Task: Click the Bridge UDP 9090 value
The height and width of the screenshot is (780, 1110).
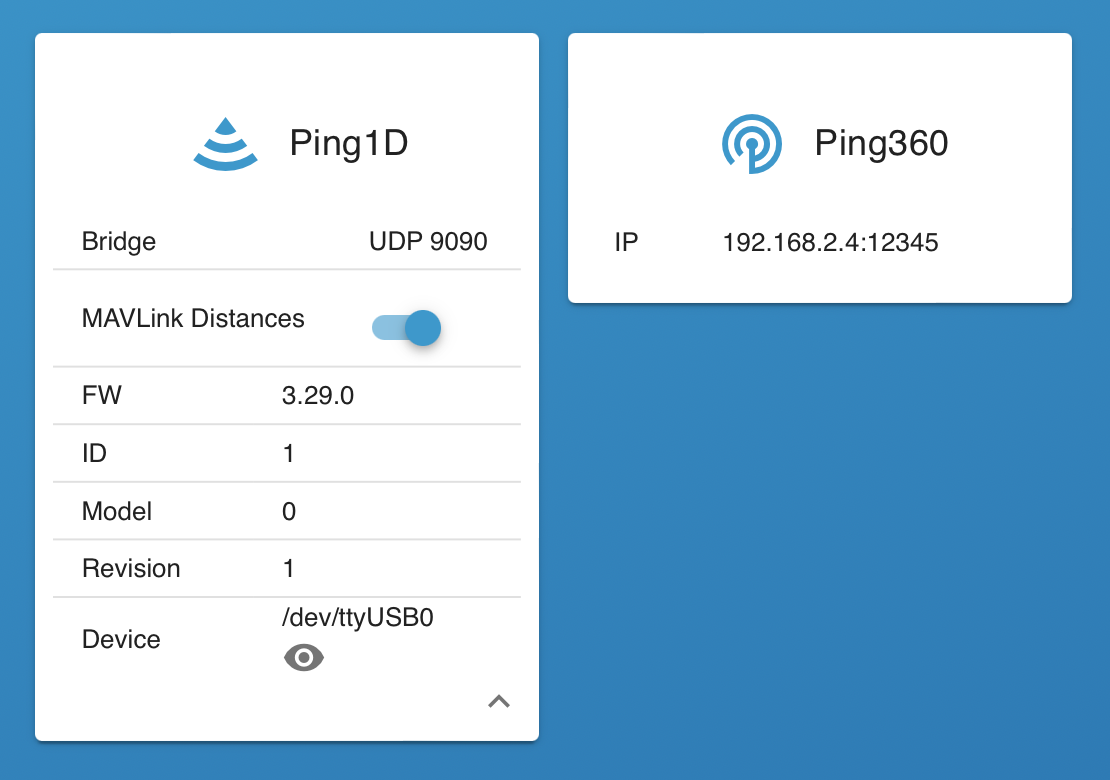Action: pyautogui.click(x=427, y=241)
